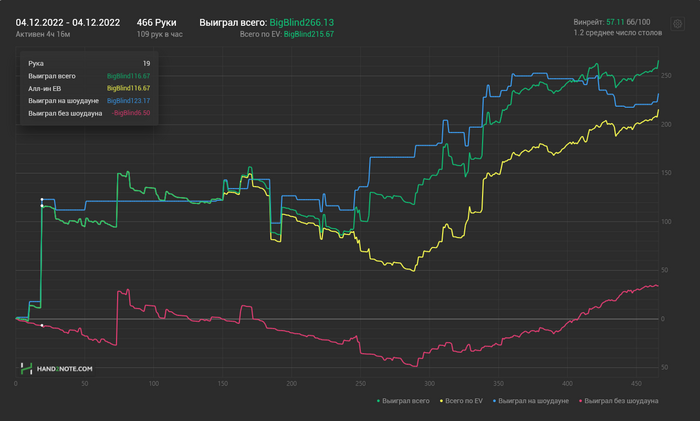The height and width of the screenshot is (421, 700).
Task: Click the y-axis label 100
Action: pos(666,221)
